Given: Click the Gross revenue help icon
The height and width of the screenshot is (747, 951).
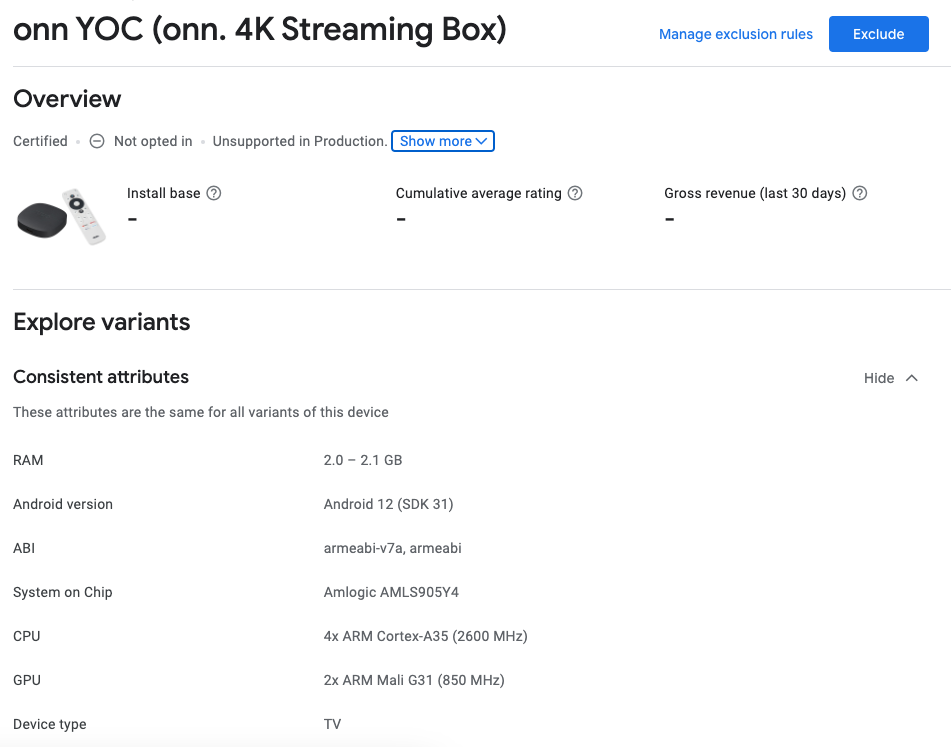Looking at the screenshot, I should point(859,193).
